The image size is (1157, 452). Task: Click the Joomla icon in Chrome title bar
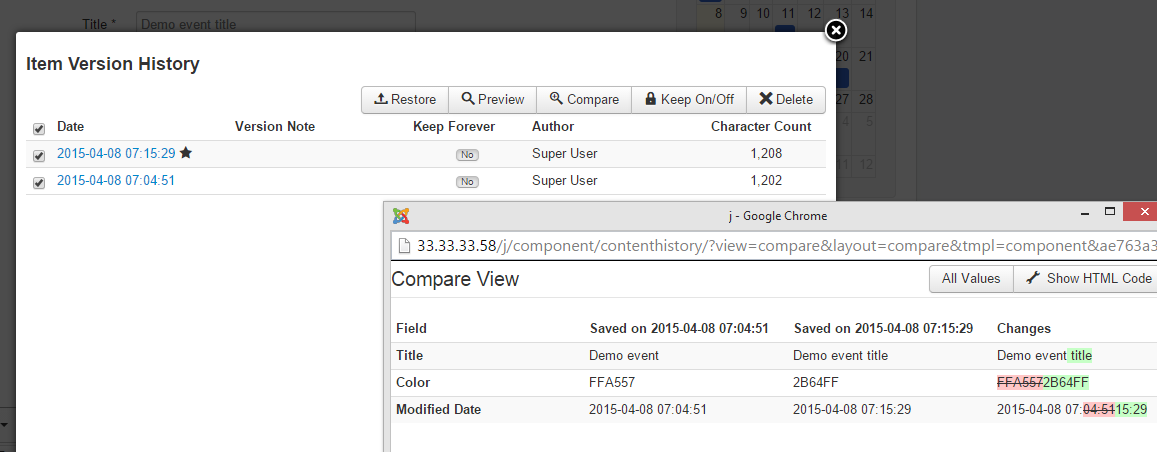pos(401,216)
